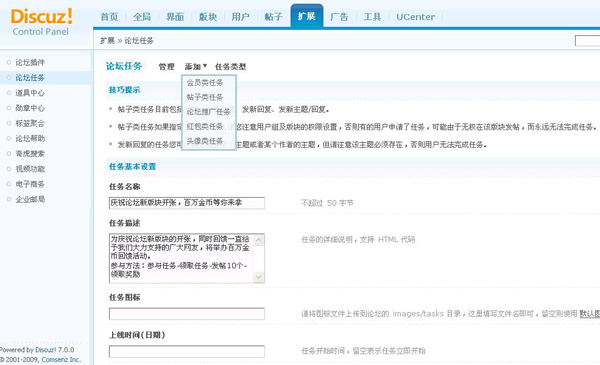Click the 任务基本设置 section header
The width and height of the screenshot is (600, 365).
[x=132, y=166]
